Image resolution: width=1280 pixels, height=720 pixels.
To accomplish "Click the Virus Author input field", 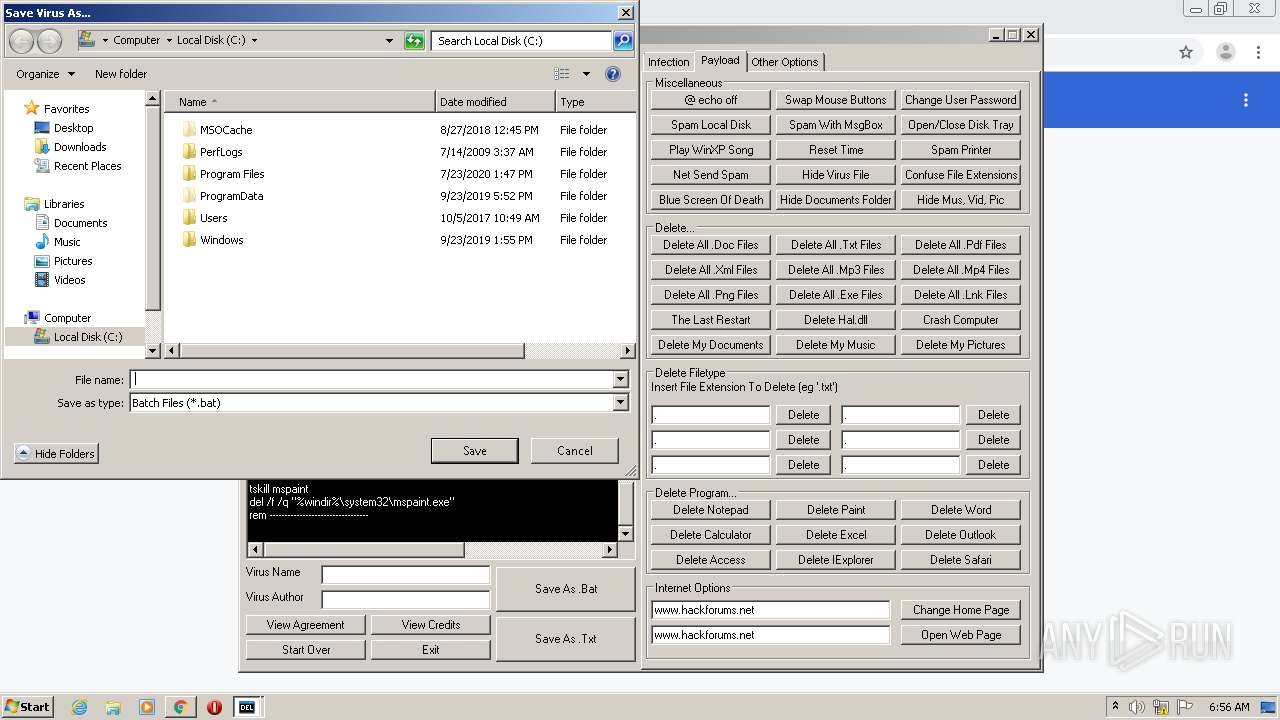I will click(406, 599).
